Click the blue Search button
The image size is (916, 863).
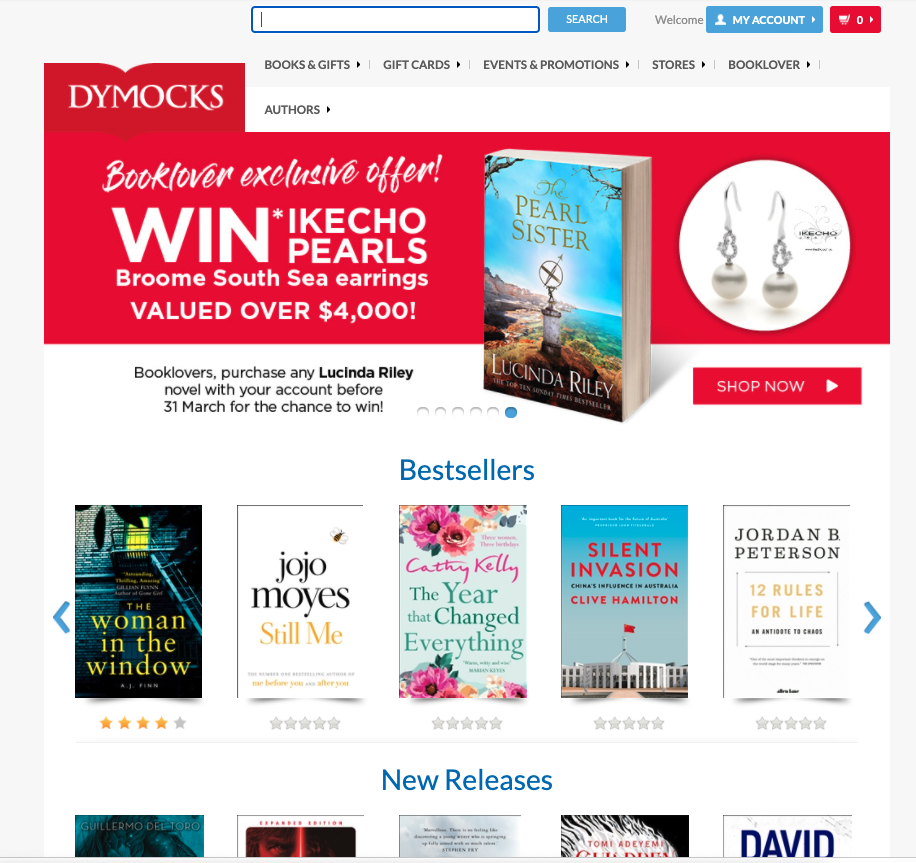pos(587,19)
